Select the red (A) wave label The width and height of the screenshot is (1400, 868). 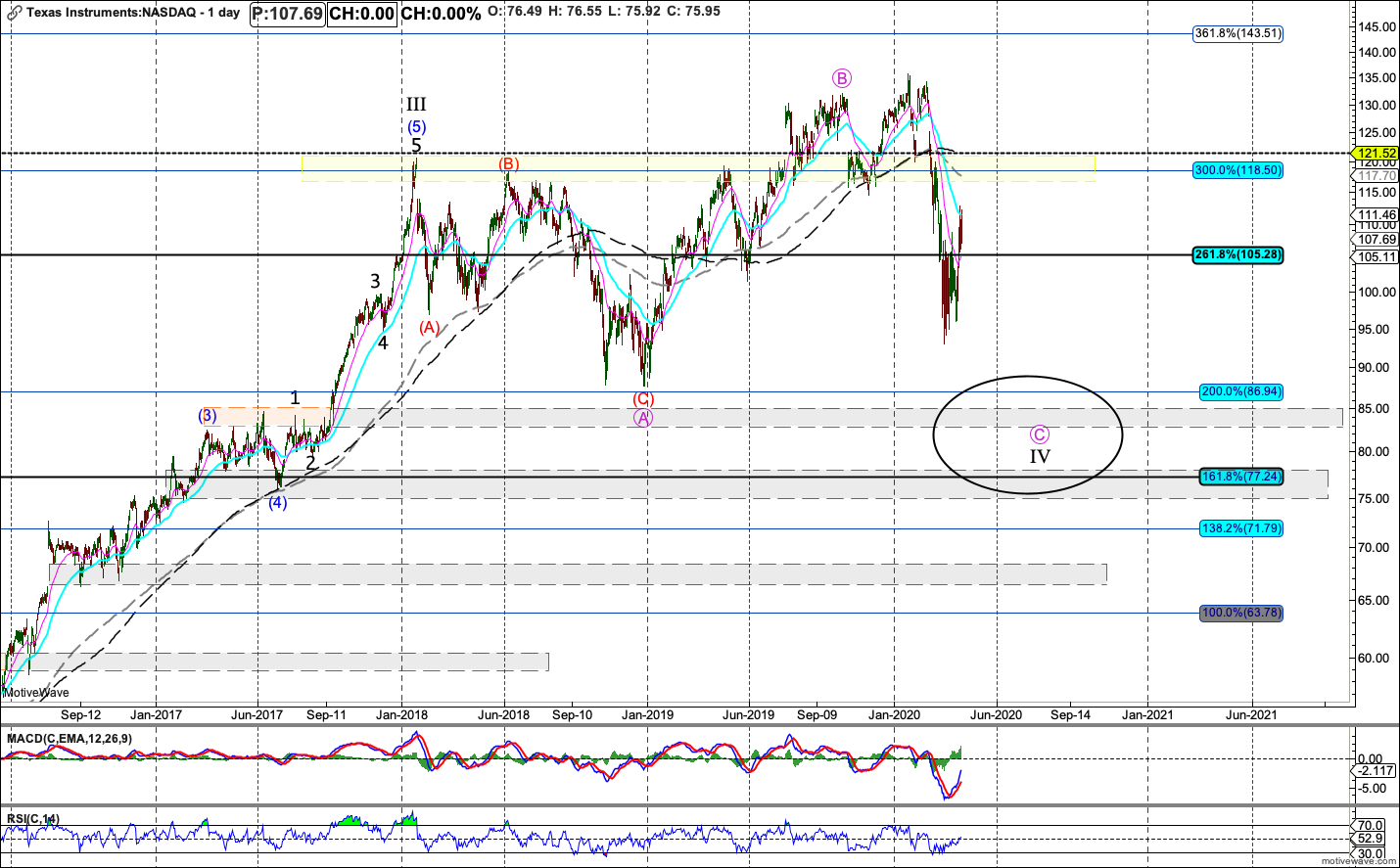tap(429, 328)
